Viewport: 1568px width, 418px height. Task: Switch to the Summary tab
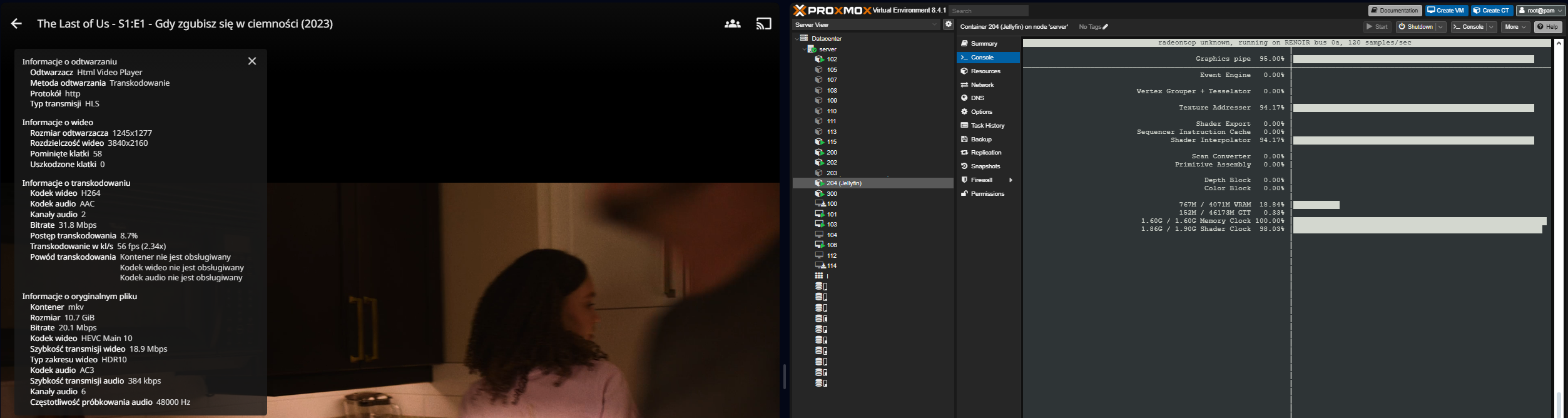click(x=984, y=44)
